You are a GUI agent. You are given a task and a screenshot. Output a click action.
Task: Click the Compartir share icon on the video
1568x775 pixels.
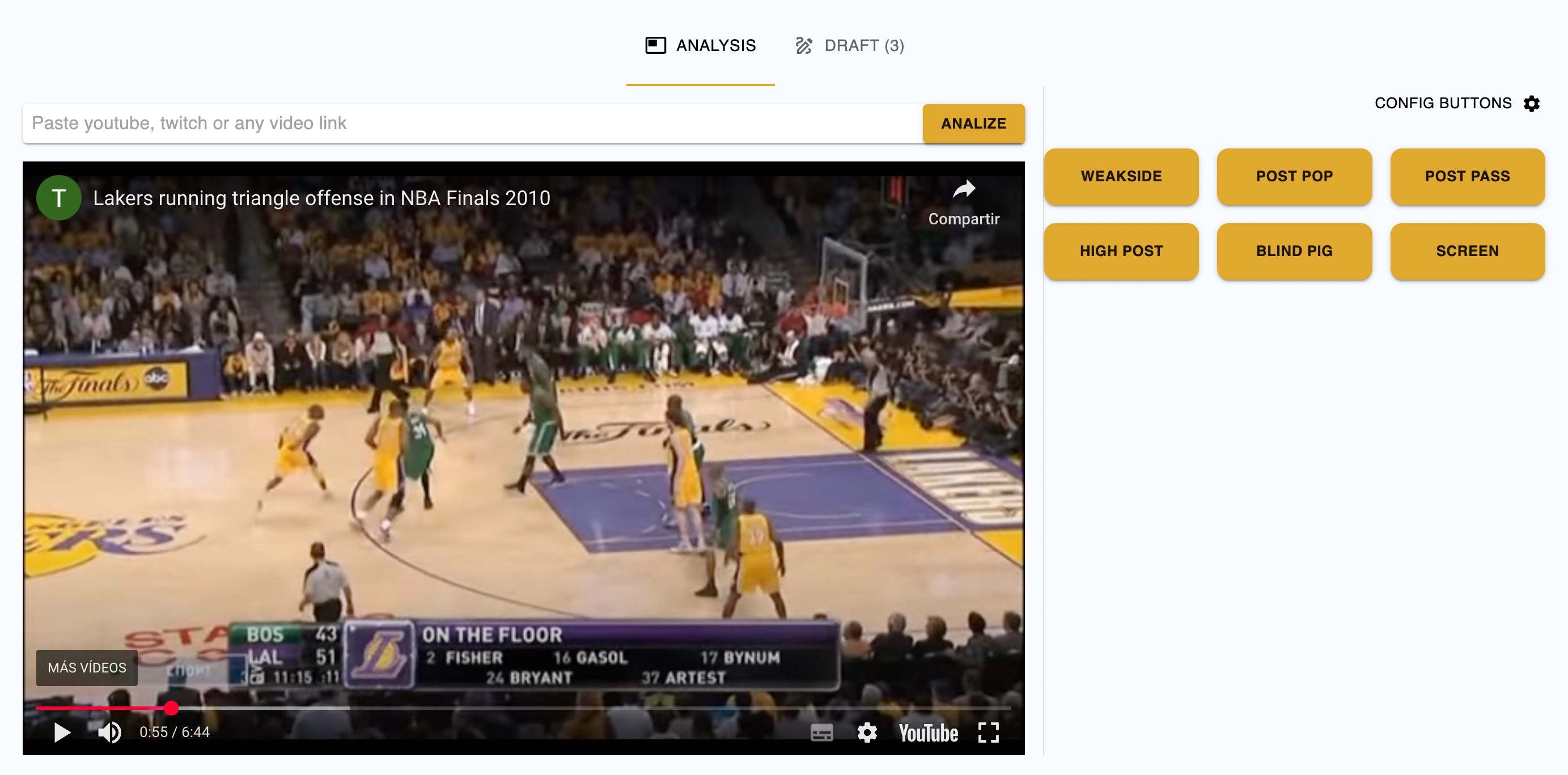click(x=964, y=190)
